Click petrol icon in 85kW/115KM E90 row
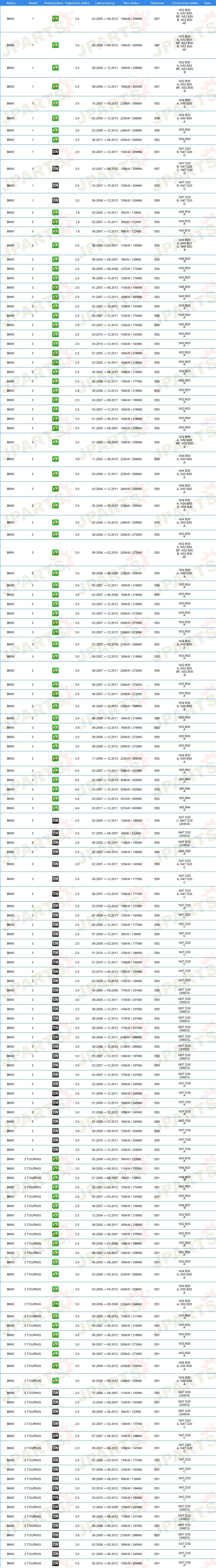The width and height of the screenshot is (216, 1568). [56, 212]
